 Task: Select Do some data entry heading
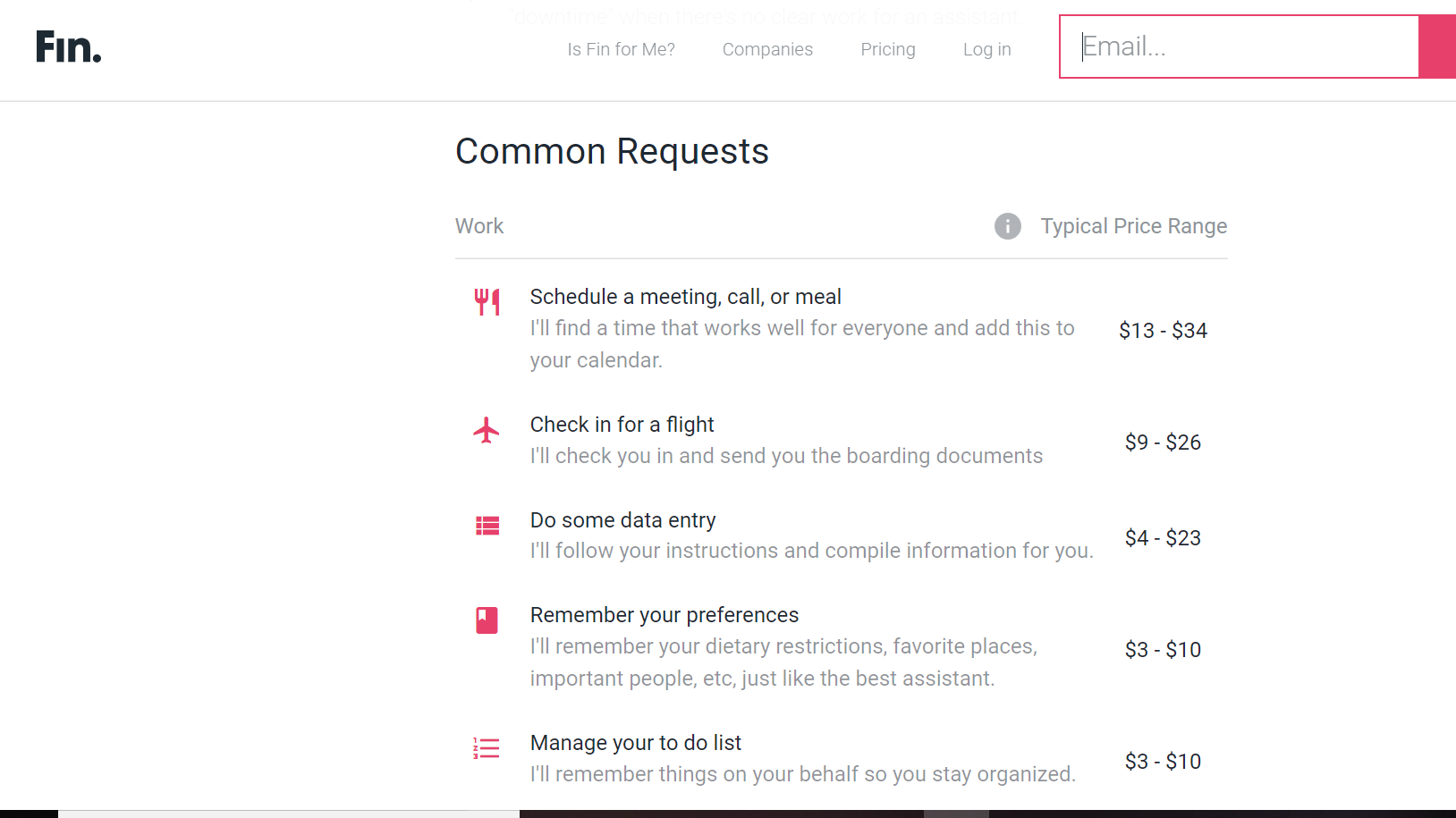tap(622, 520)
